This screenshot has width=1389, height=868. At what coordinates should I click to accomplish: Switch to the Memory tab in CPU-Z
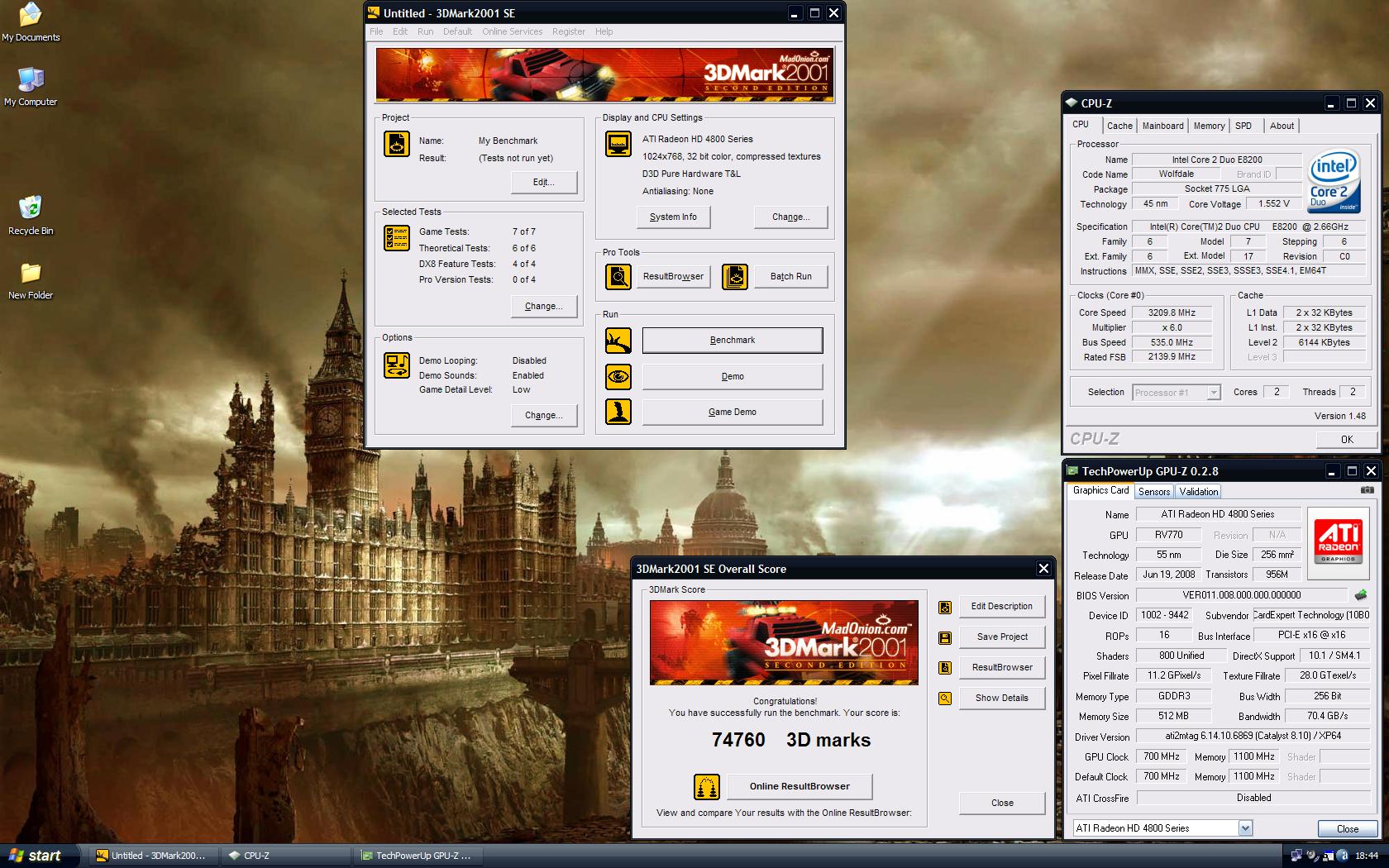pos(1209,126)
